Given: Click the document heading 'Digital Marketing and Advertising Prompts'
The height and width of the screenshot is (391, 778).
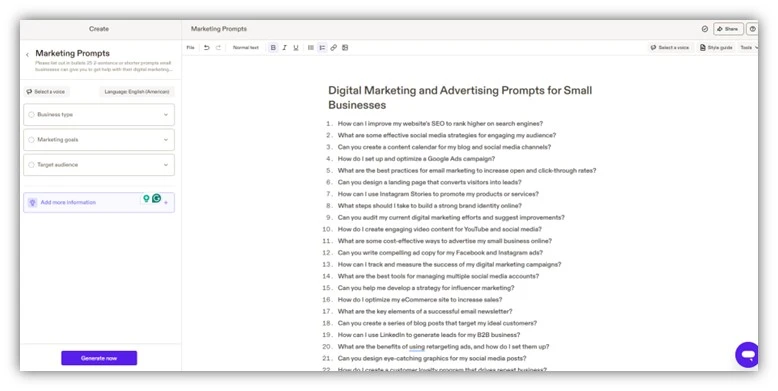Looking at the screenshot, I should (x=460, y=98).
